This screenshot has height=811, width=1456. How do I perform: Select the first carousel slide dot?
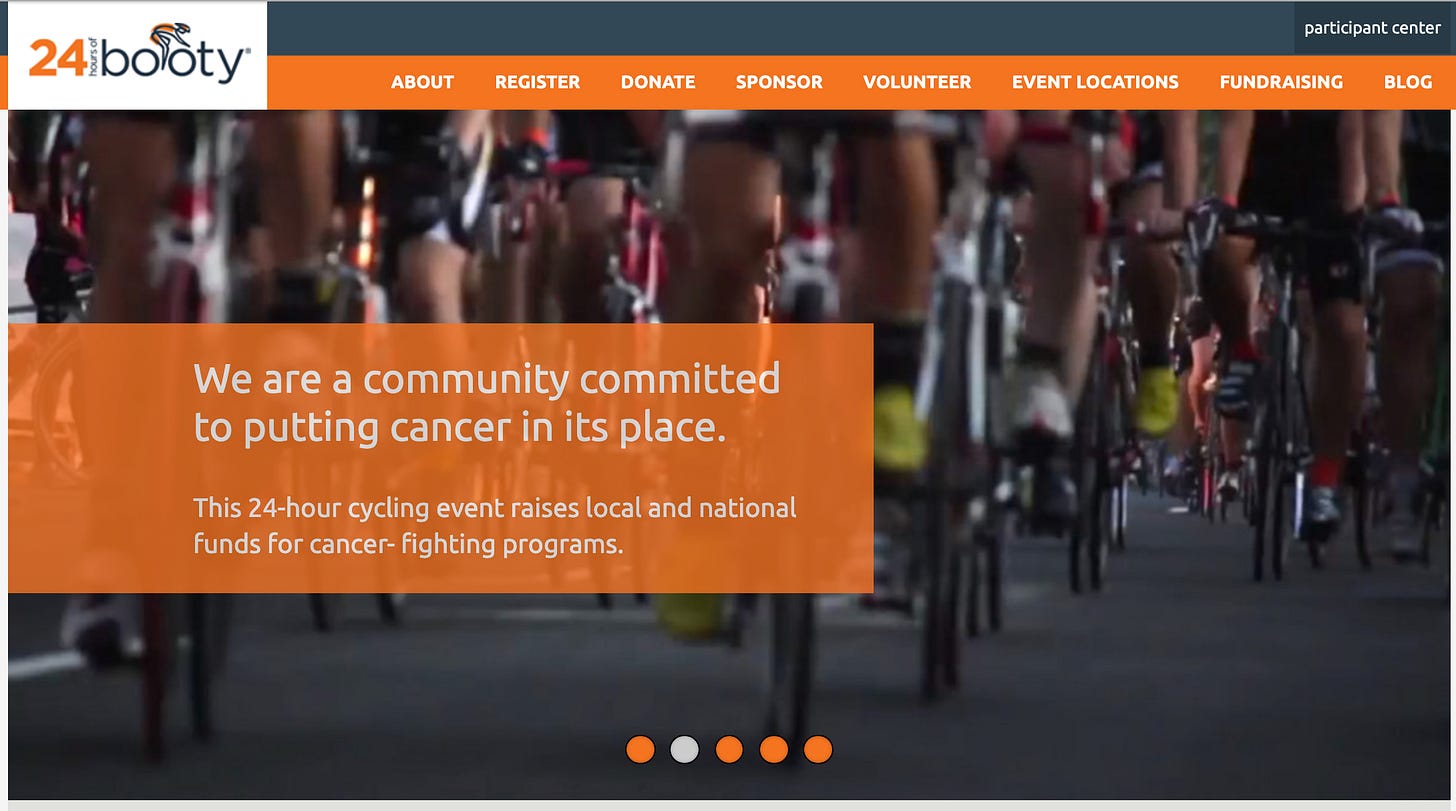[640, 749]
